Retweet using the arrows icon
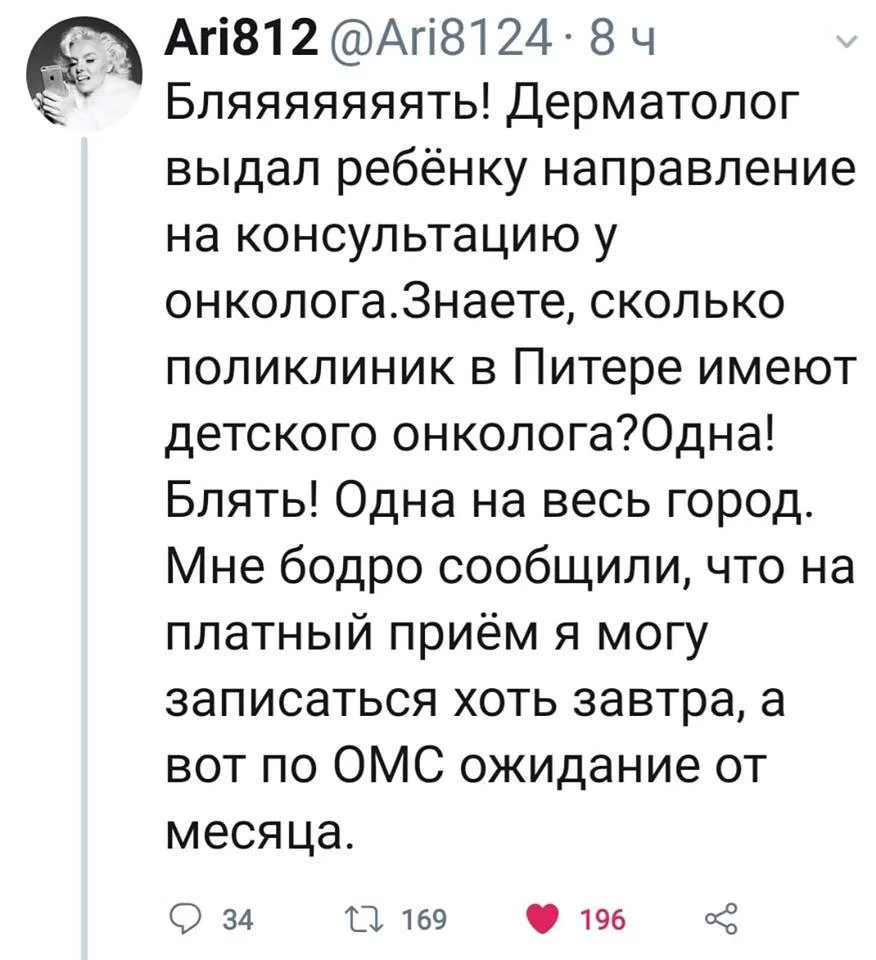Image resolution: width=876 pixels, height=960 pixels. coord(366,918)
